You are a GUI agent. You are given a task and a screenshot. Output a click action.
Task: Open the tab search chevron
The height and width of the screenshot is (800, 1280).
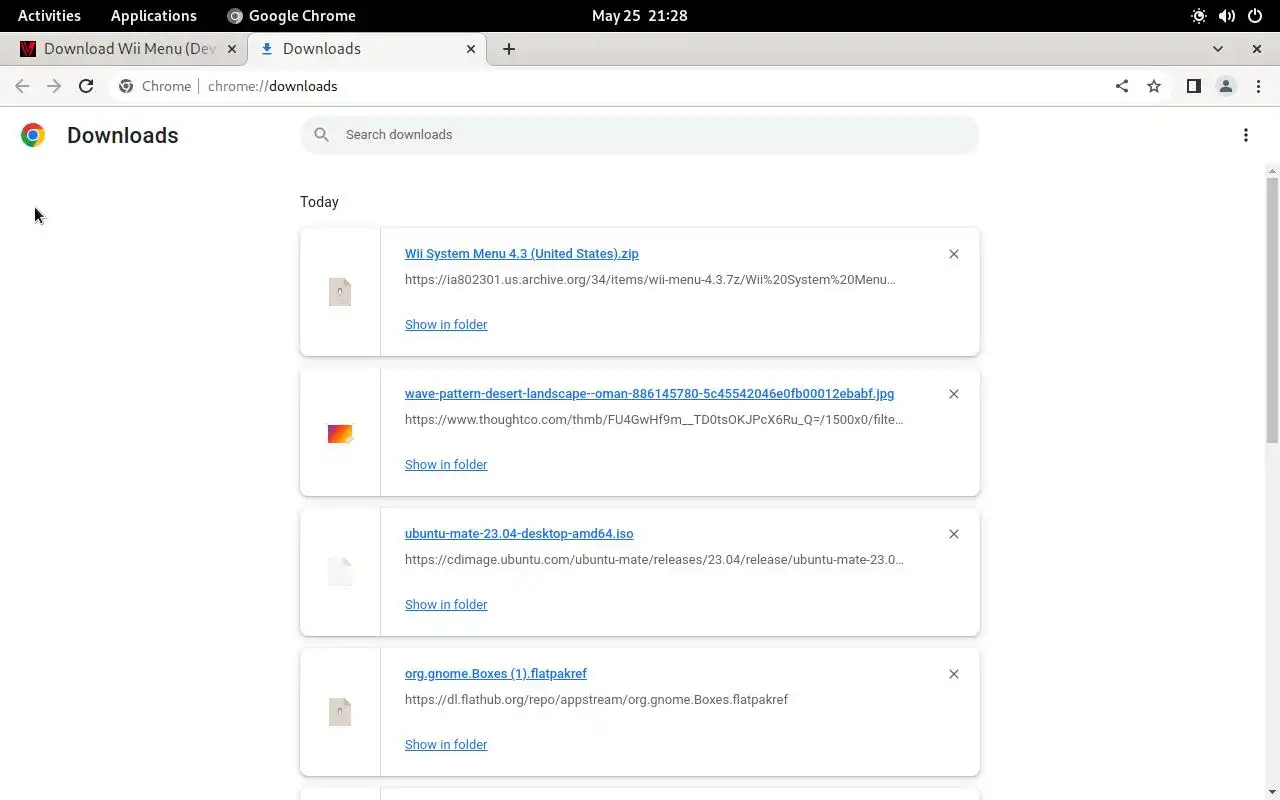(1218, 48)
